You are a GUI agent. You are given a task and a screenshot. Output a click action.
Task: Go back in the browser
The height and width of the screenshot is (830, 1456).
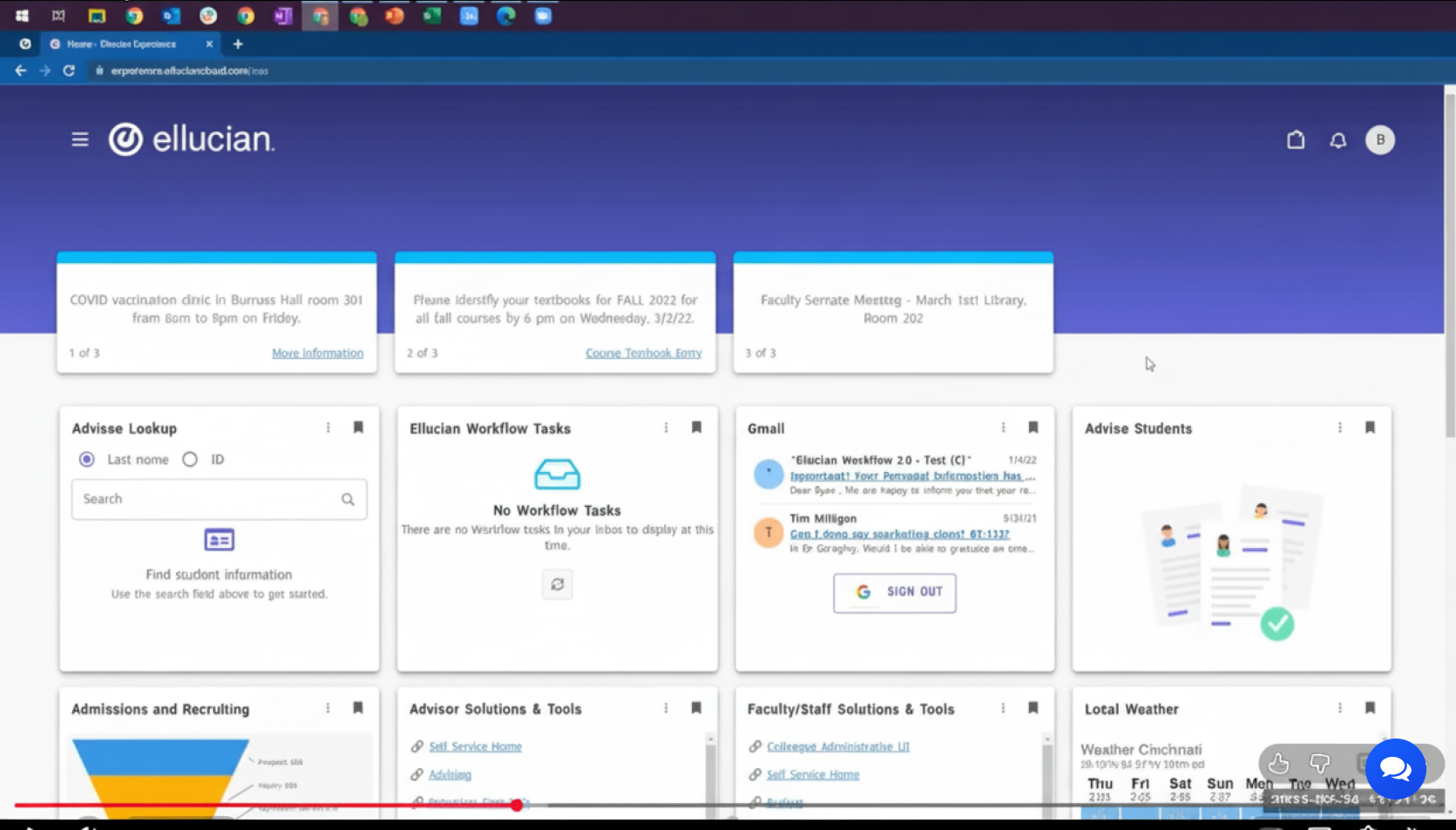point(21,71)
